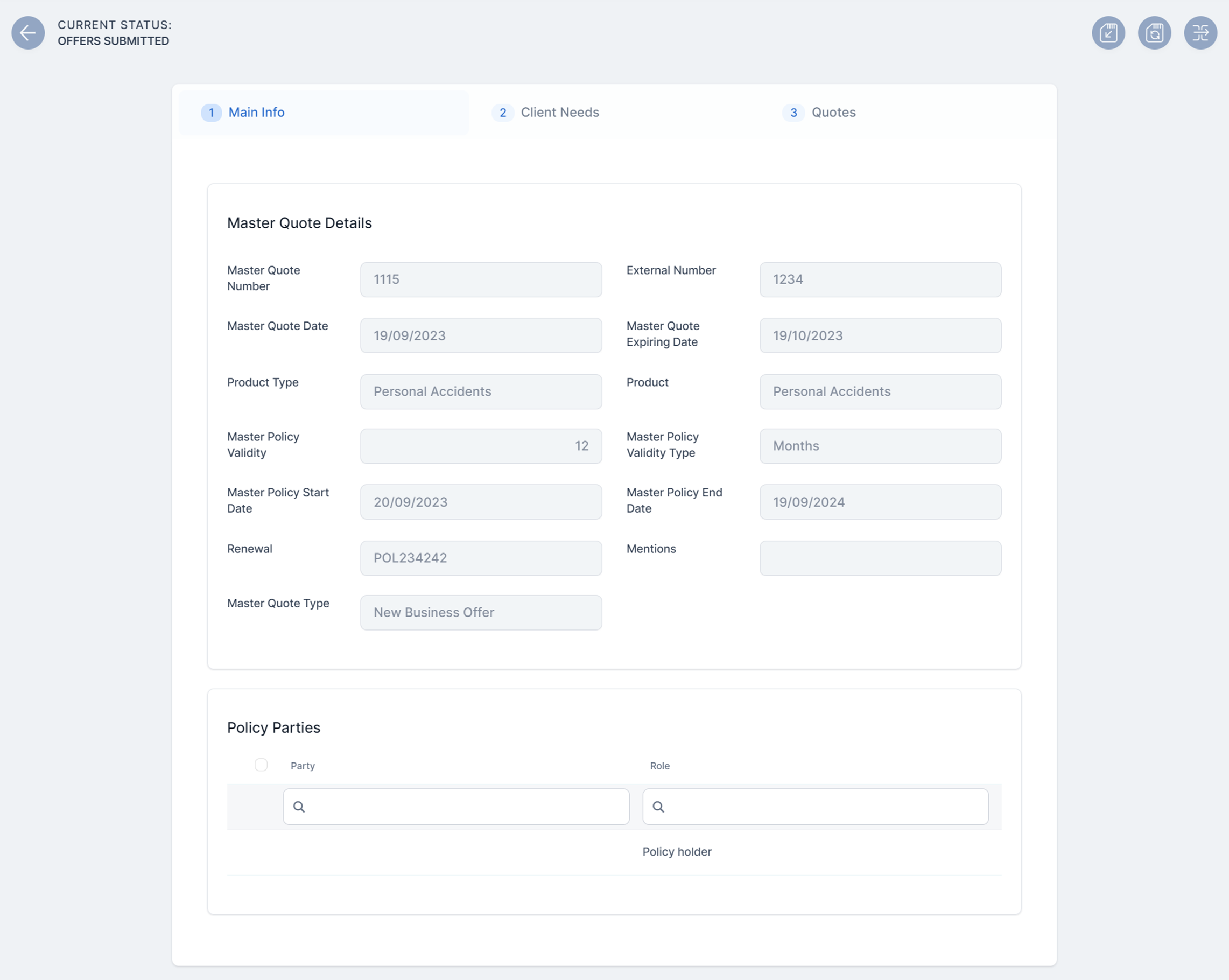This screenshot has height=980, width=1229.
Task: Toggle the Policy Parties select-all checkbox
Action: coord(261,765)
